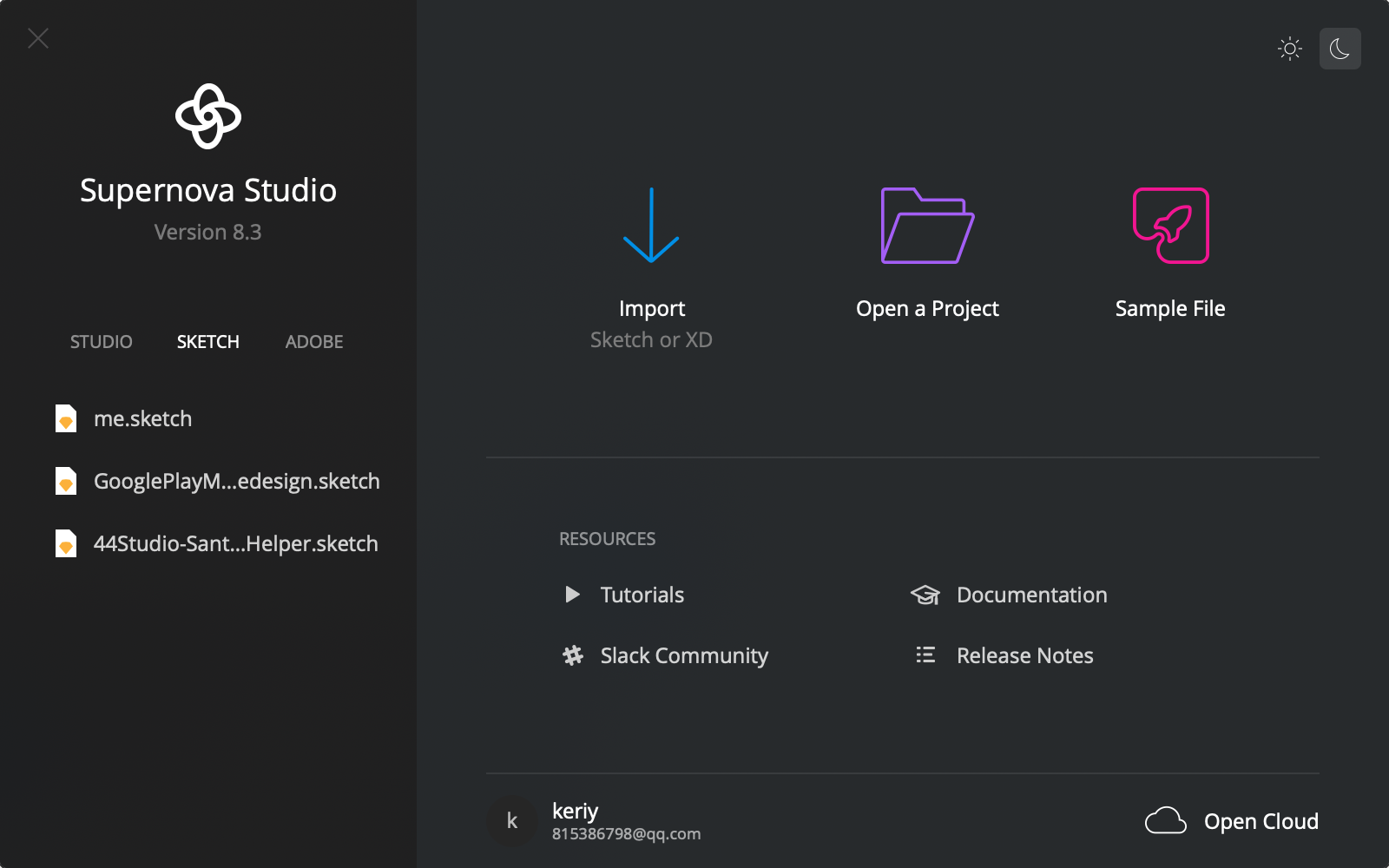The width and height of the screenshot is (1389, 868).
Task: Click the Tutorials play icon
Action: [x=572, y=595]
